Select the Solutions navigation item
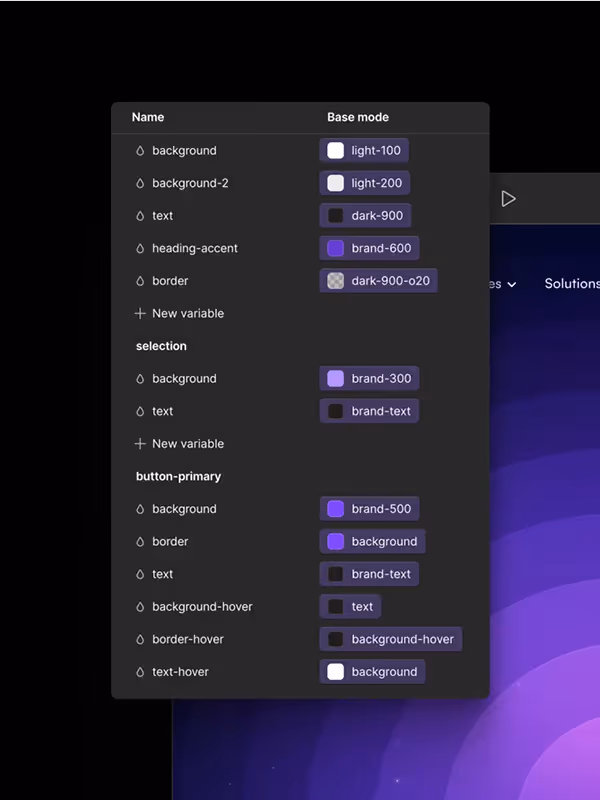 pos(572,284)
